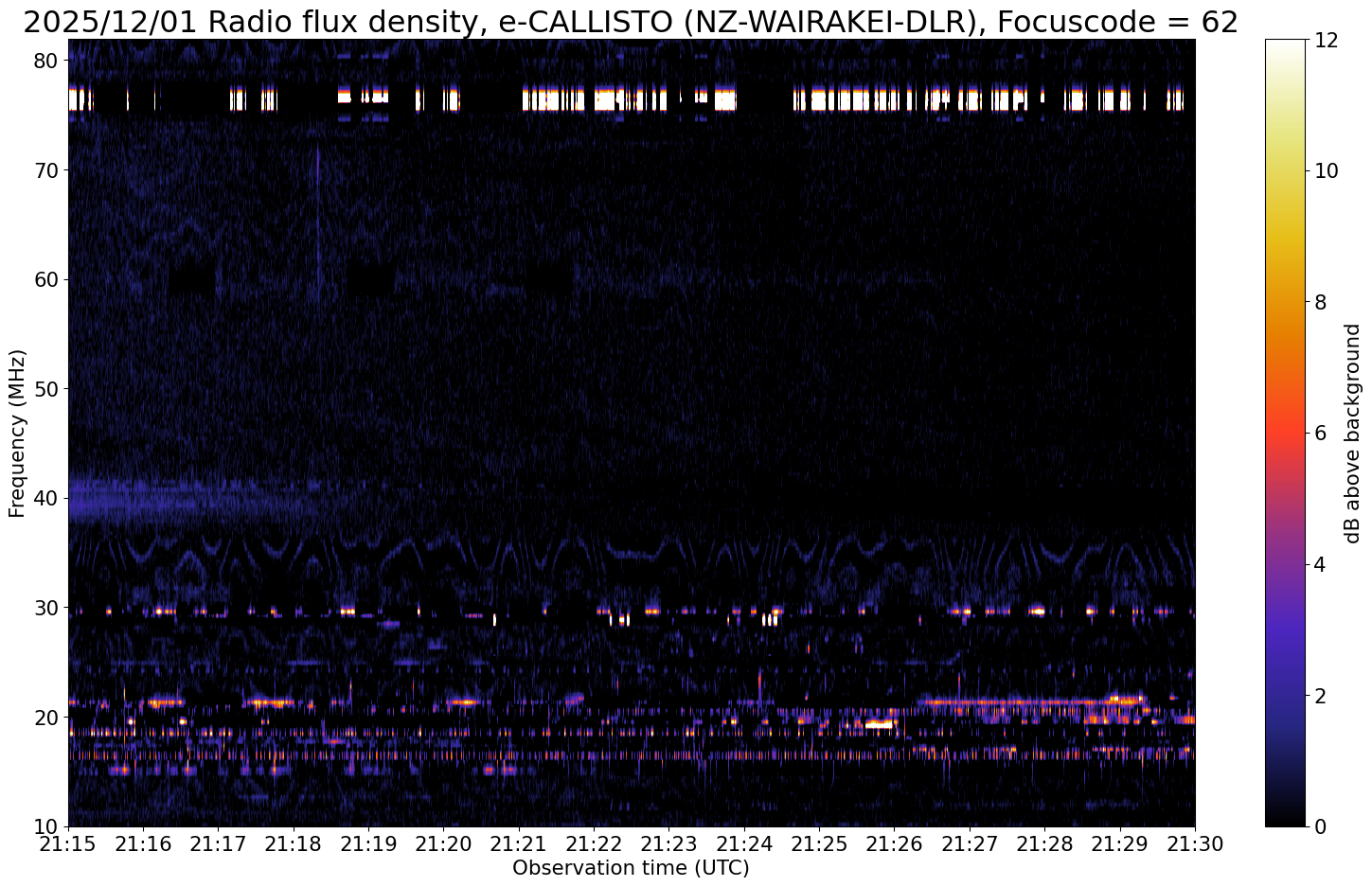Select the 21:15 time tick label
The image size is (1372, 887).
(68, 843)
